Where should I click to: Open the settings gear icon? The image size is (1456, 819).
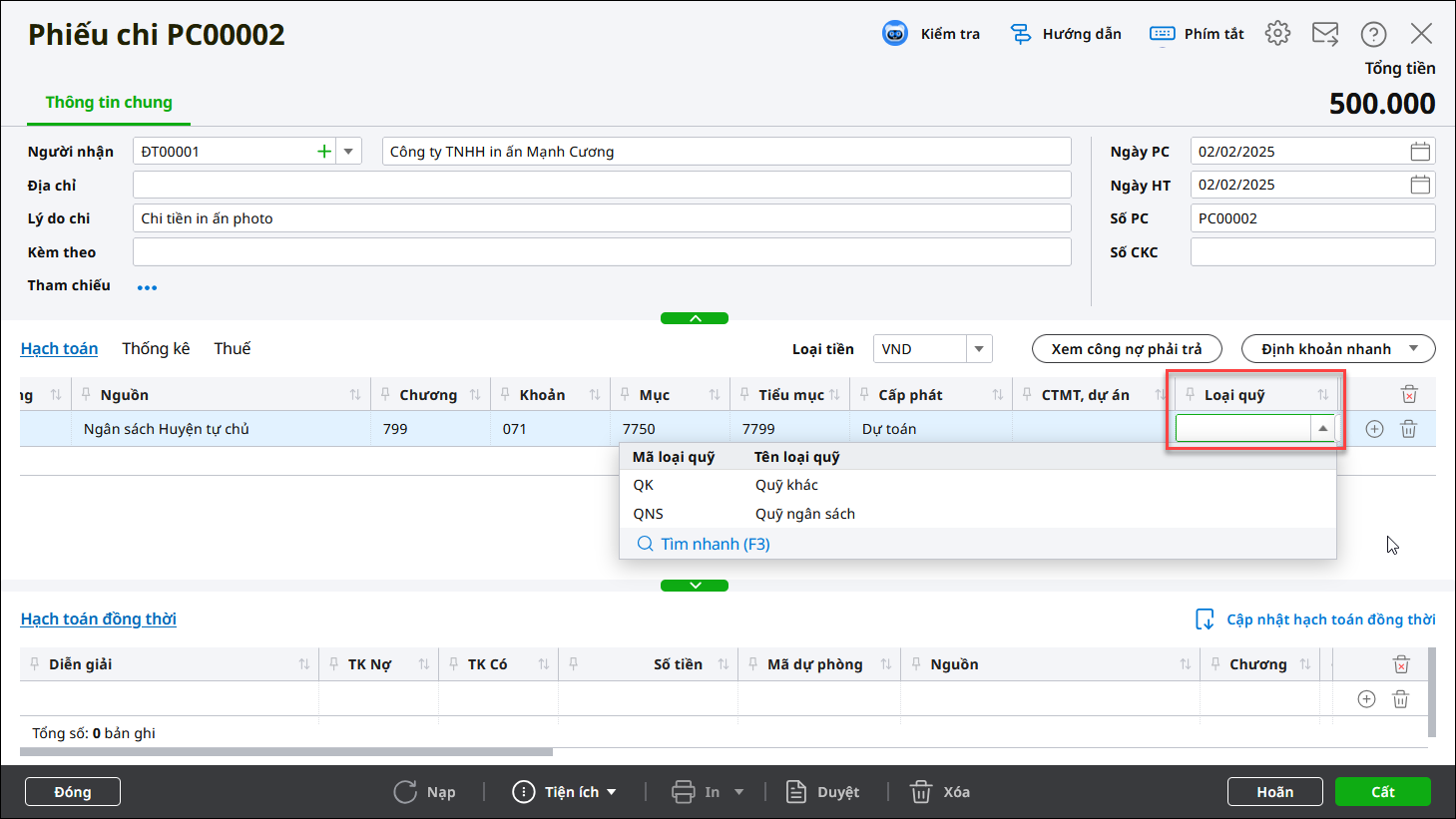1277,34
